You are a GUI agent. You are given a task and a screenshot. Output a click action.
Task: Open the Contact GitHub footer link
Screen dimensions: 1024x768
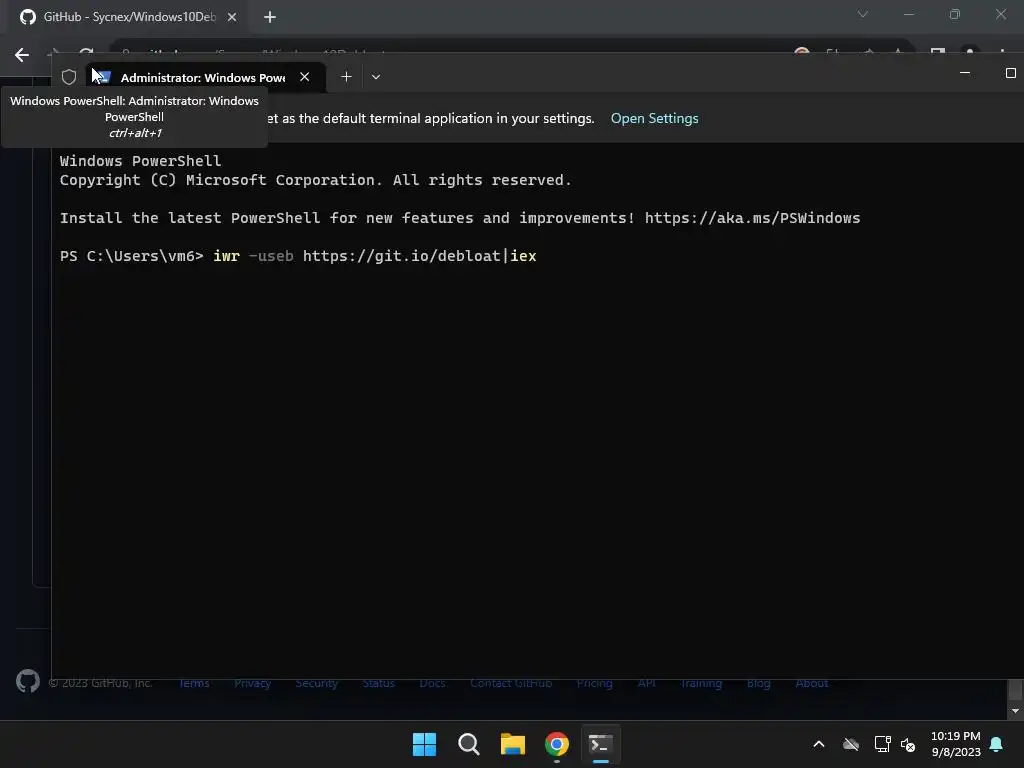point(511,683)
